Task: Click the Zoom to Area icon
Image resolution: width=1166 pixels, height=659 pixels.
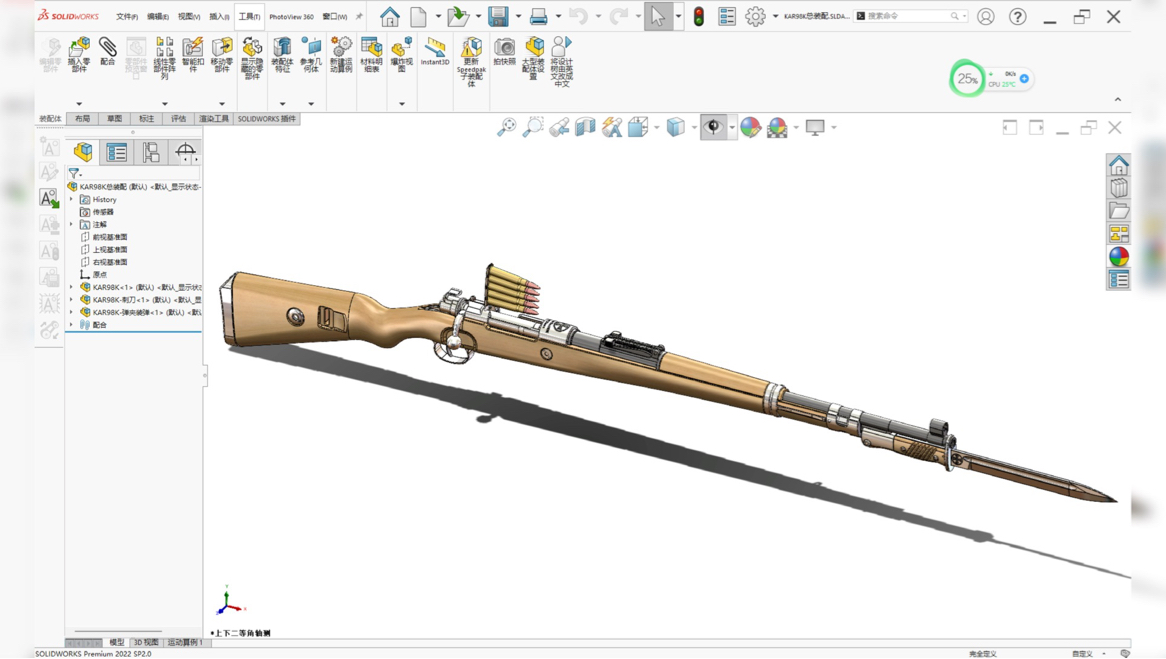Action: coord(532,127)
